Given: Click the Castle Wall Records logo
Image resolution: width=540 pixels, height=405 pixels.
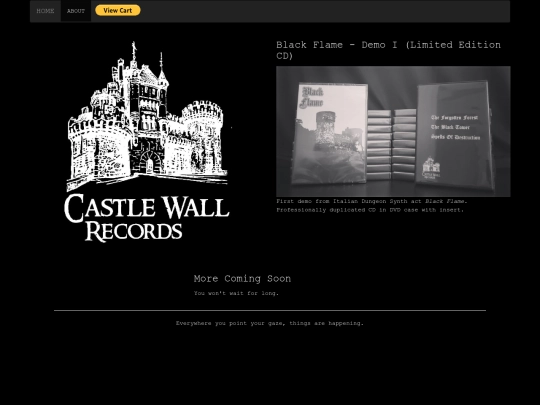Looking at the screenshot, I should [x=147, y=142].
